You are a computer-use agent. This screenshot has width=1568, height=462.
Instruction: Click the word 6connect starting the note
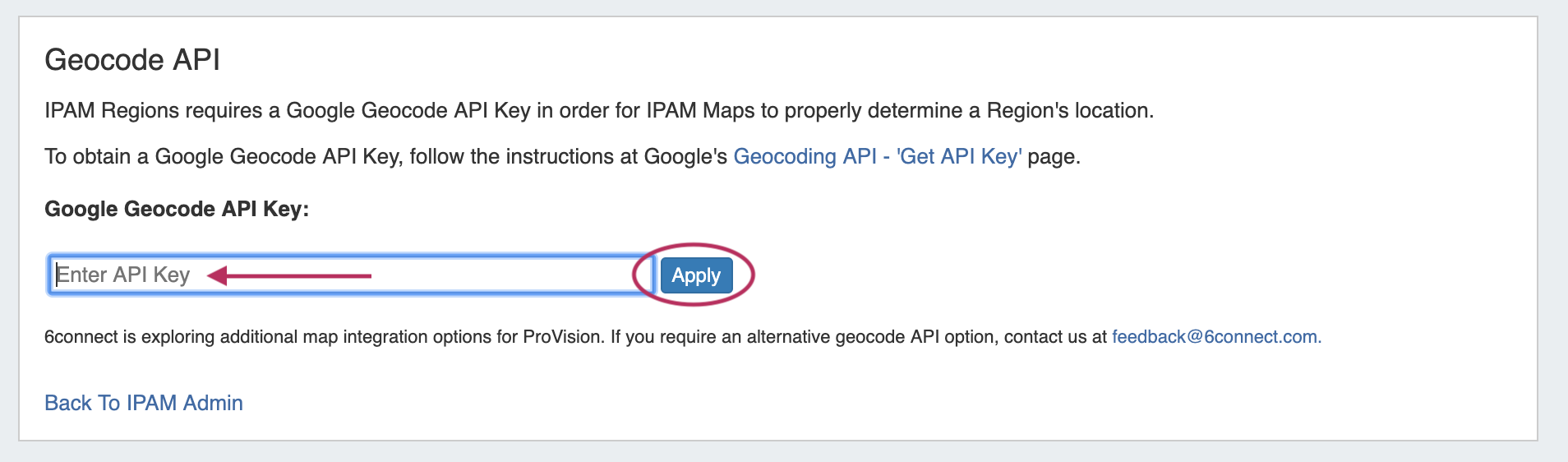[x=81, y=337]
